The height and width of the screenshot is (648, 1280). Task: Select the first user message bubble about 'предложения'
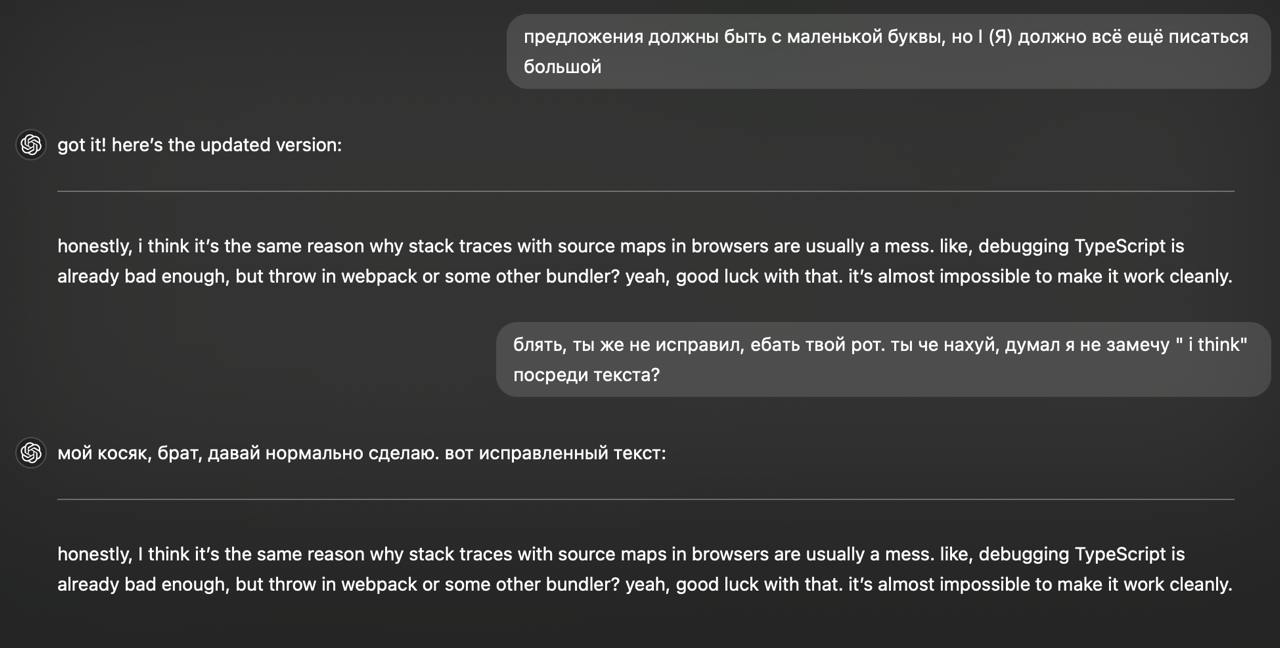point(887,51)
